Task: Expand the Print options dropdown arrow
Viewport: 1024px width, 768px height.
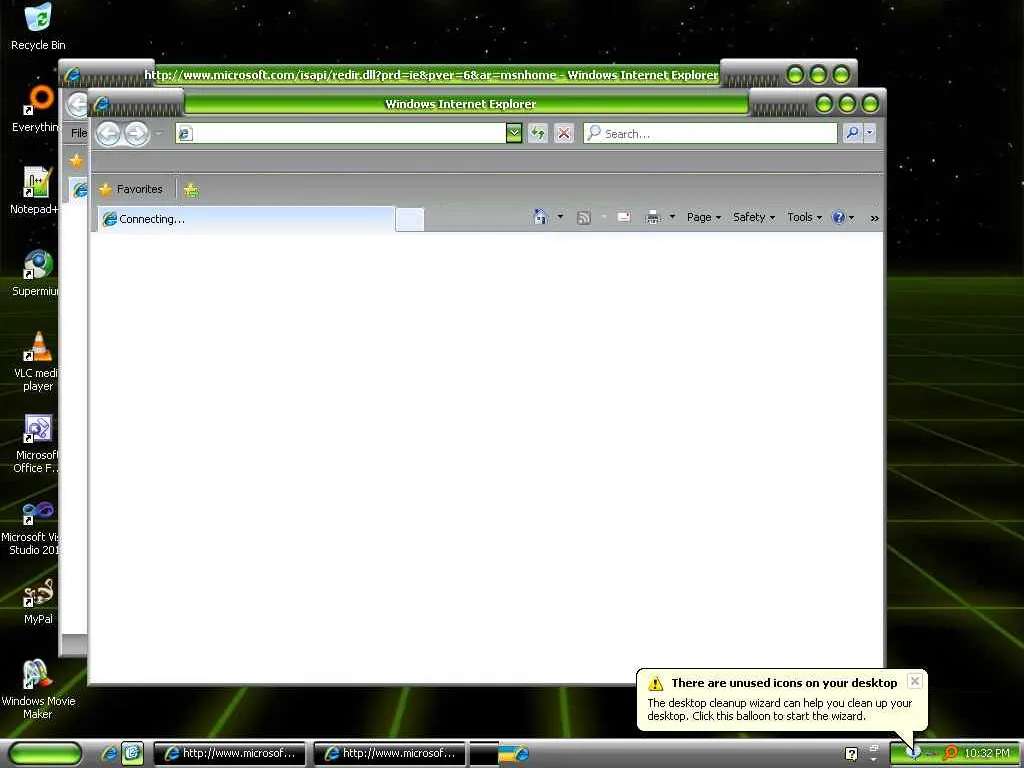Action: pyautogui.click(x=672, y=217)
